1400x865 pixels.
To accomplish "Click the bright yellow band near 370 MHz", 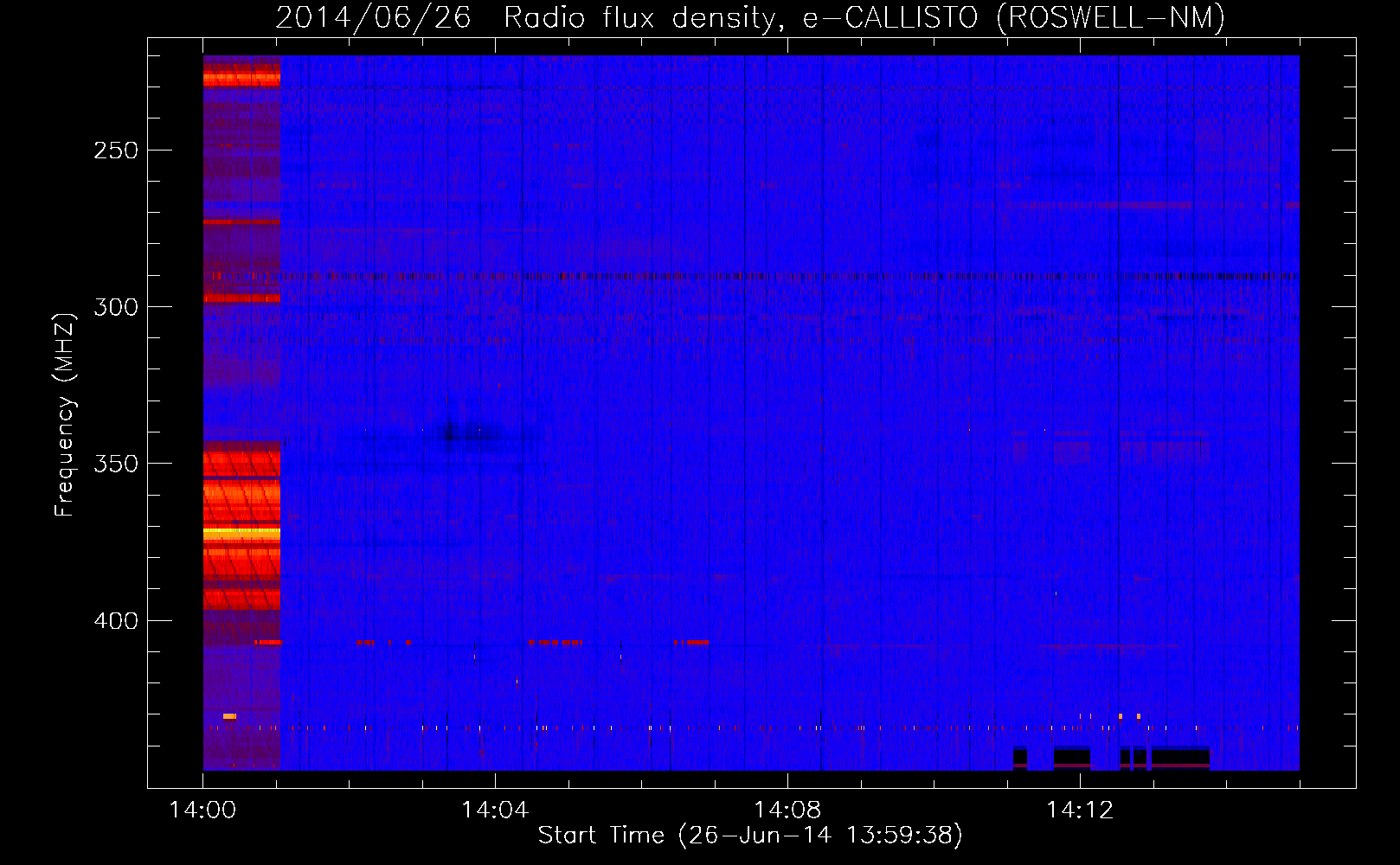I will (x=241, y=534).
